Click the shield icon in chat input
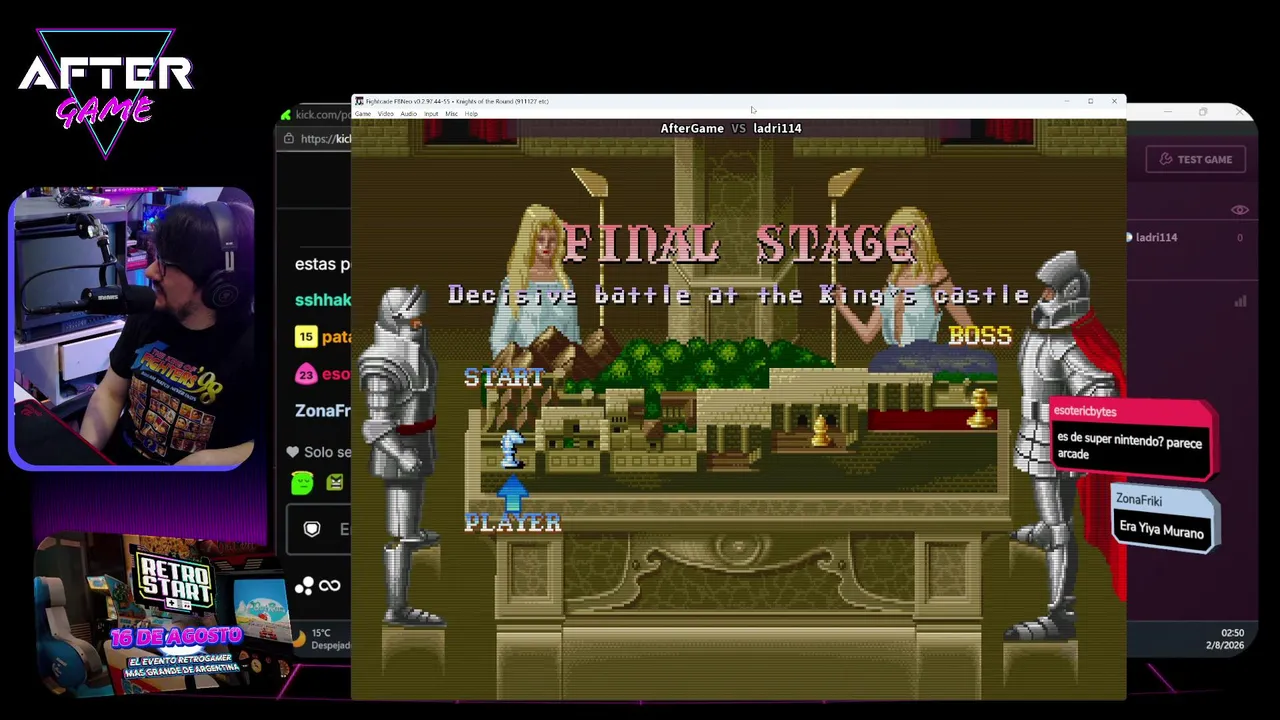1280x720 pixels. [312, 529]
